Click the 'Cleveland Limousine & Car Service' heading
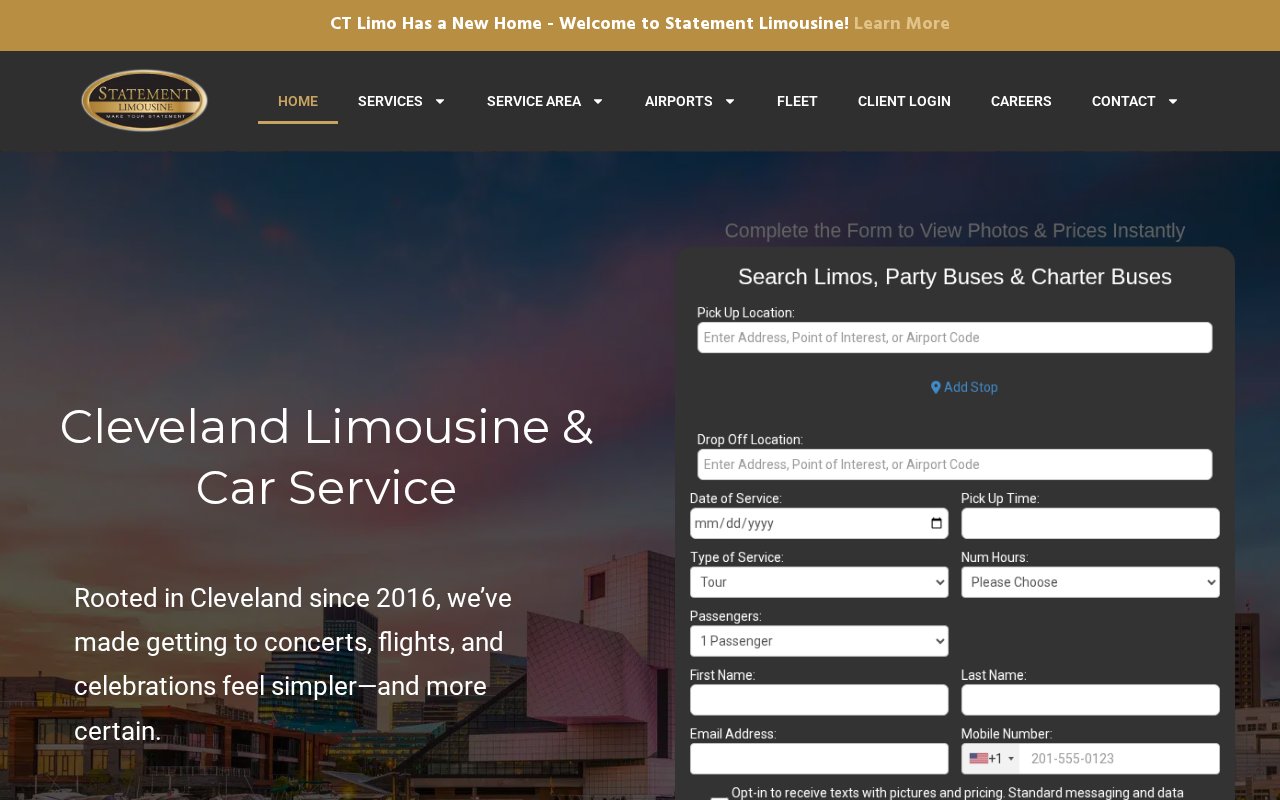The height and width of the screenshot is (800, 1280). (x=326, y=457)
